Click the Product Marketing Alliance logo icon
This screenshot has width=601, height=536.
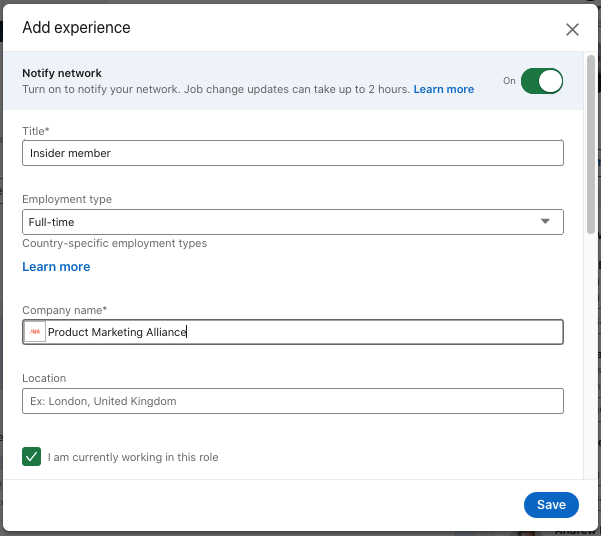[x=35, y=332]
